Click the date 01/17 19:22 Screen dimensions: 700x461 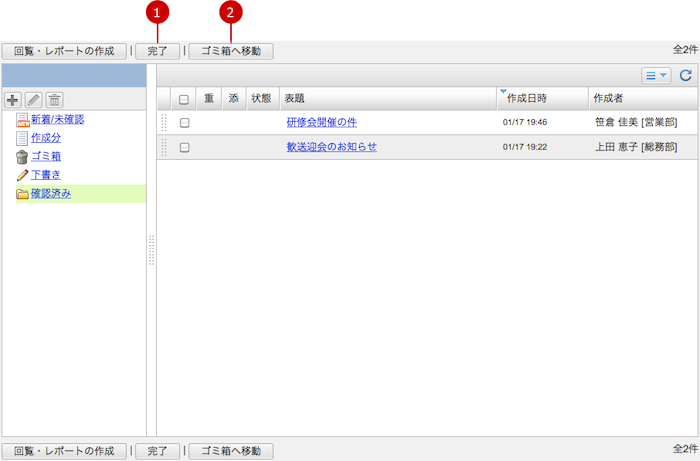[525, 147]
